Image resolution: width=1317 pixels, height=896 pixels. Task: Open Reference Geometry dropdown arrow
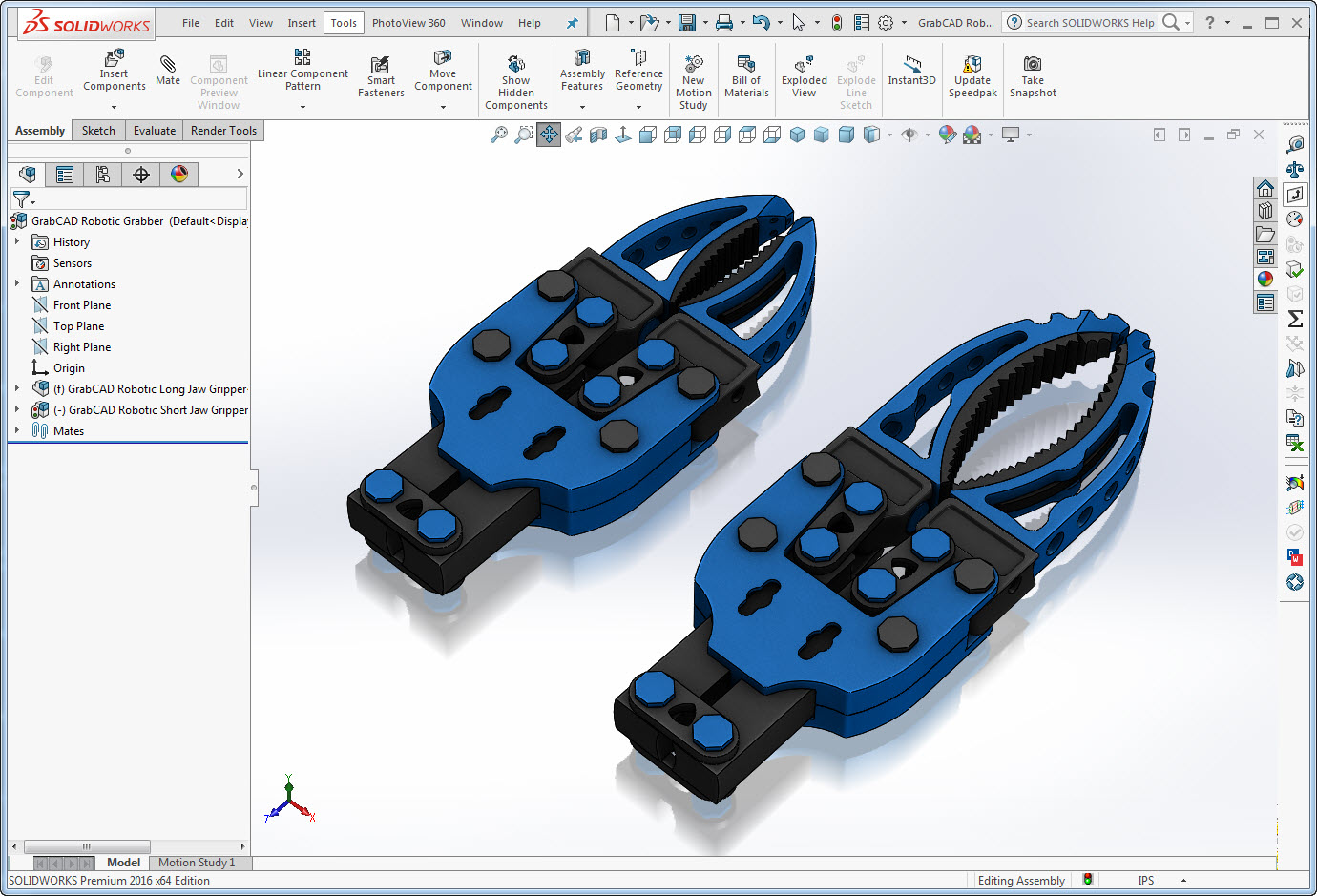coord(638,107)
